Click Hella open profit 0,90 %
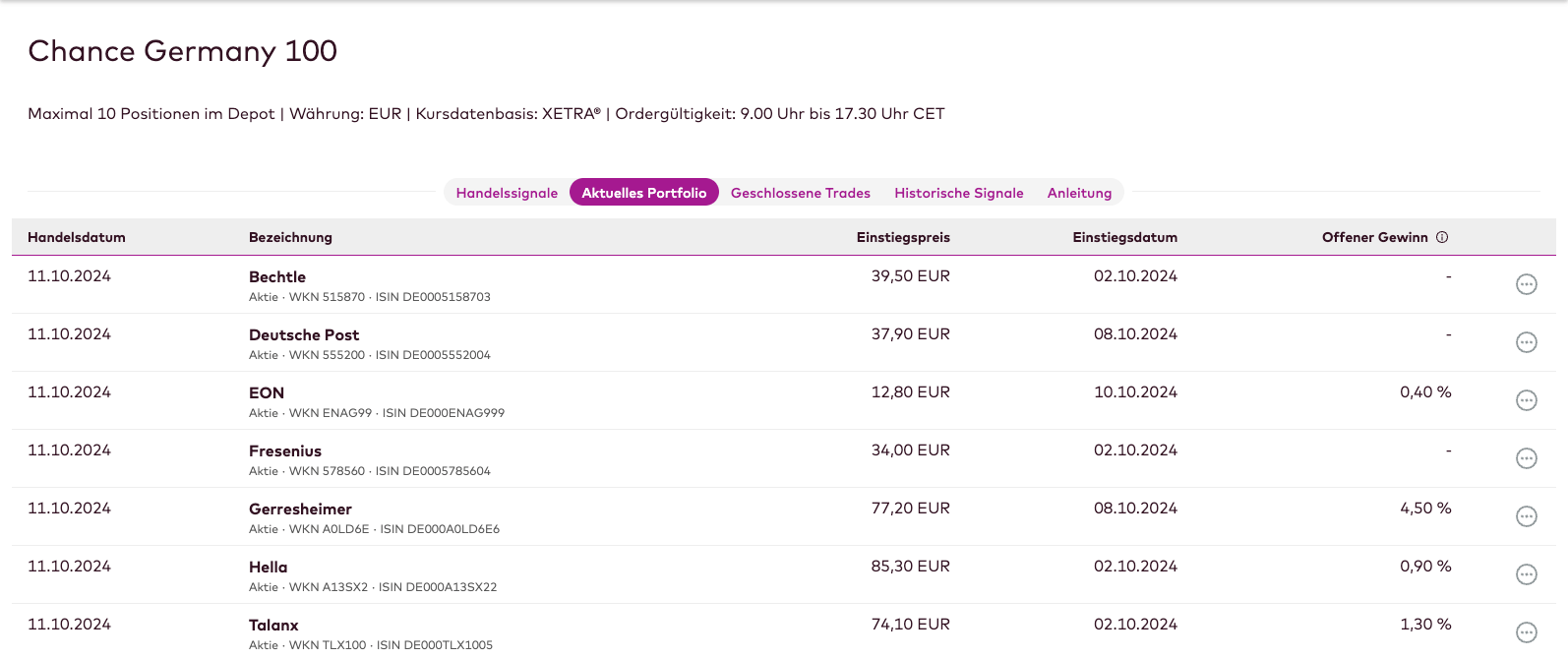The height and width of the screenshot is (659, 1568). pos(1425,567)
